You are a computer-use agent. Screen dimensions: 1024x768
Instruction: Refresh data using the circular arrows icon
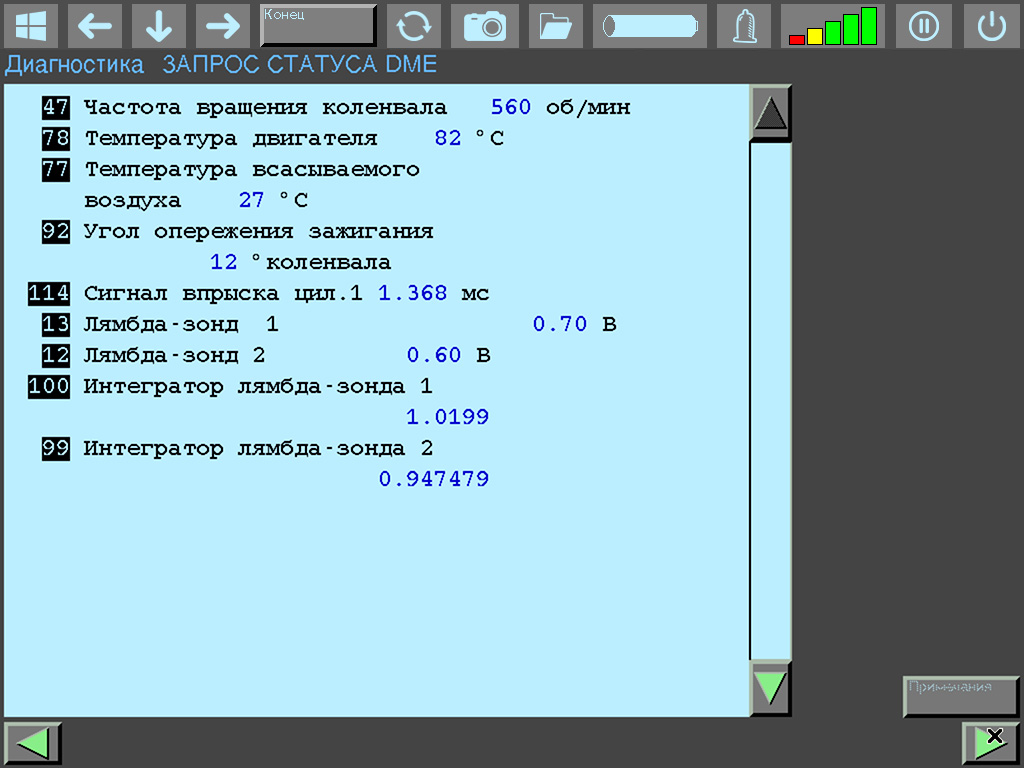coord(414,26)
